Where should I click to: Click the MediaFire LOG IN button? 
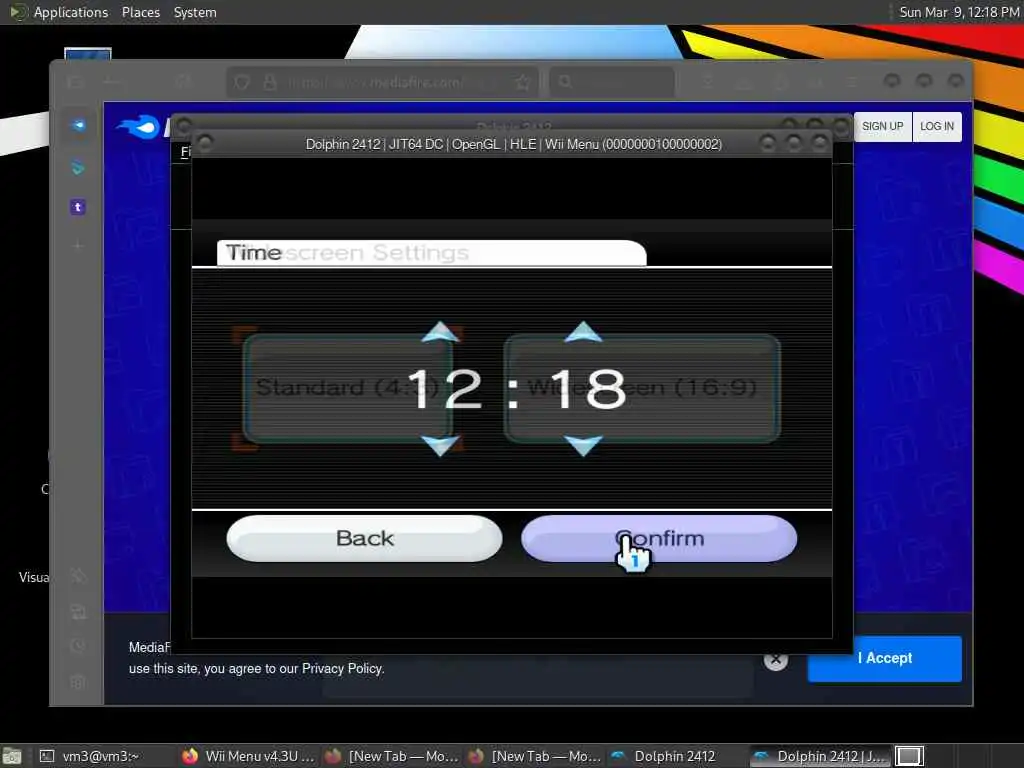click(x=936, y=127)
